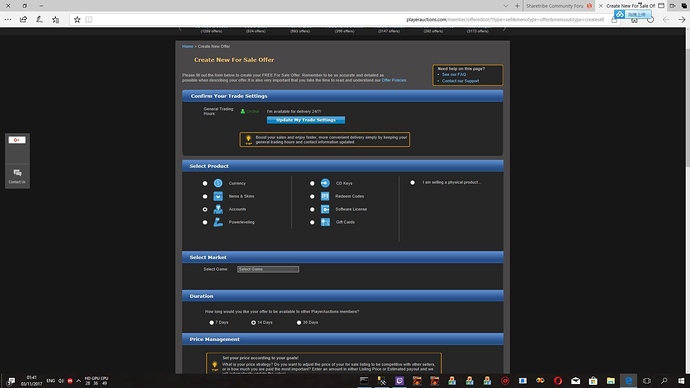The width and height of the screenshot is (690, 388).
Task: Select the Powerleveling radio button
Action: 205,222
